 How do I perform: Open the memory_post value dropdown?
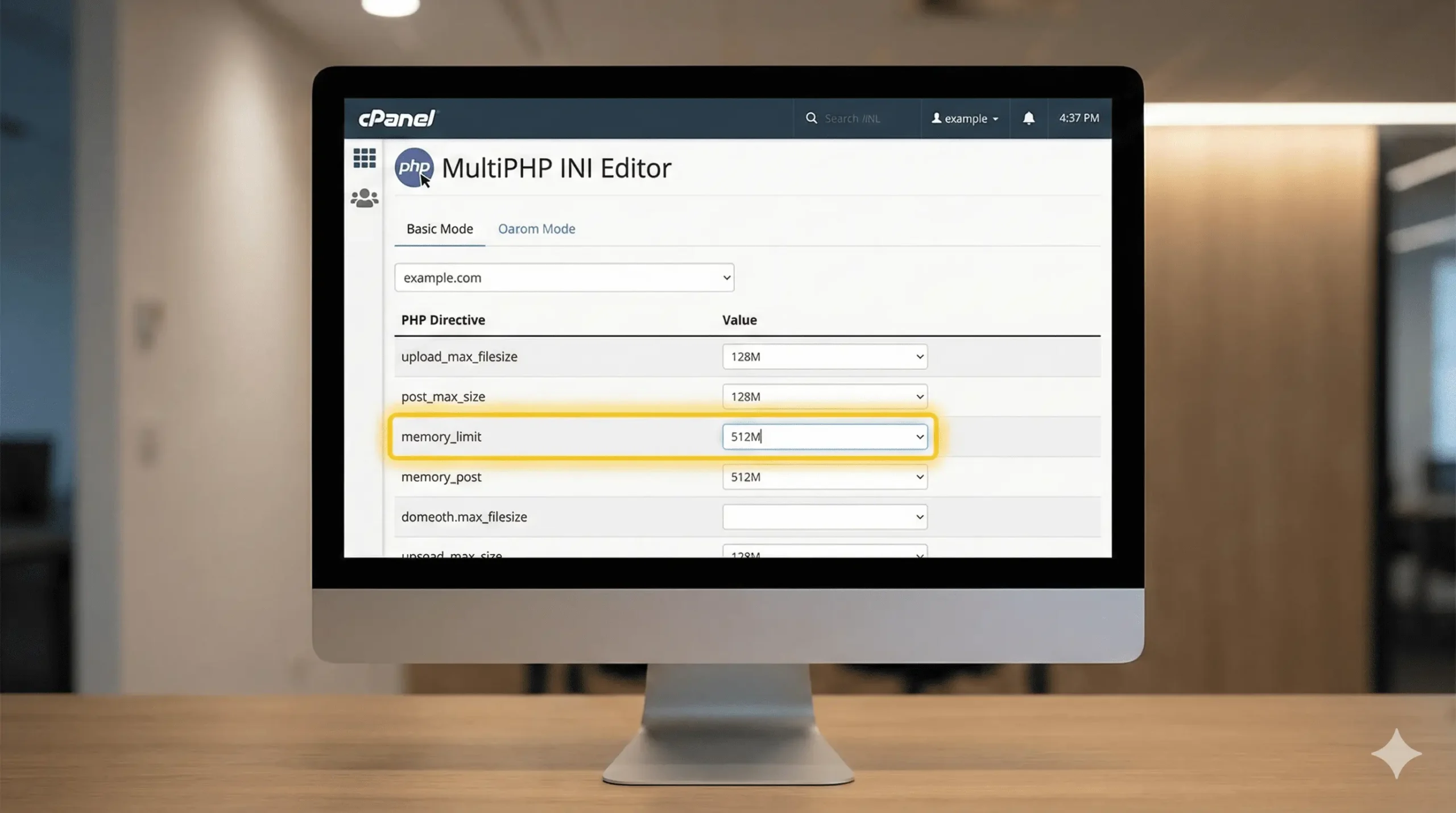pos(825,477)
